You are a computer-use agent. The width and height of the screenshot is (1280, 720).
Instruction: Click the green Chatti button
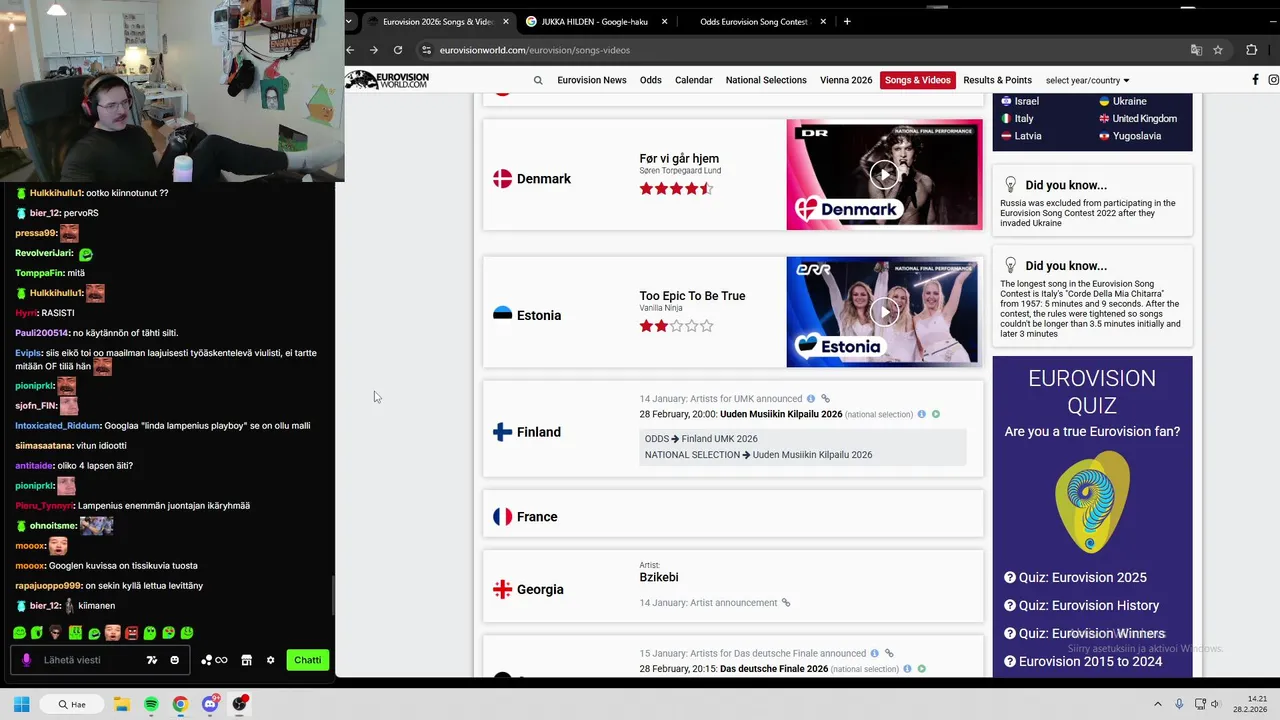pyautogui.click(x=308, y=660)
